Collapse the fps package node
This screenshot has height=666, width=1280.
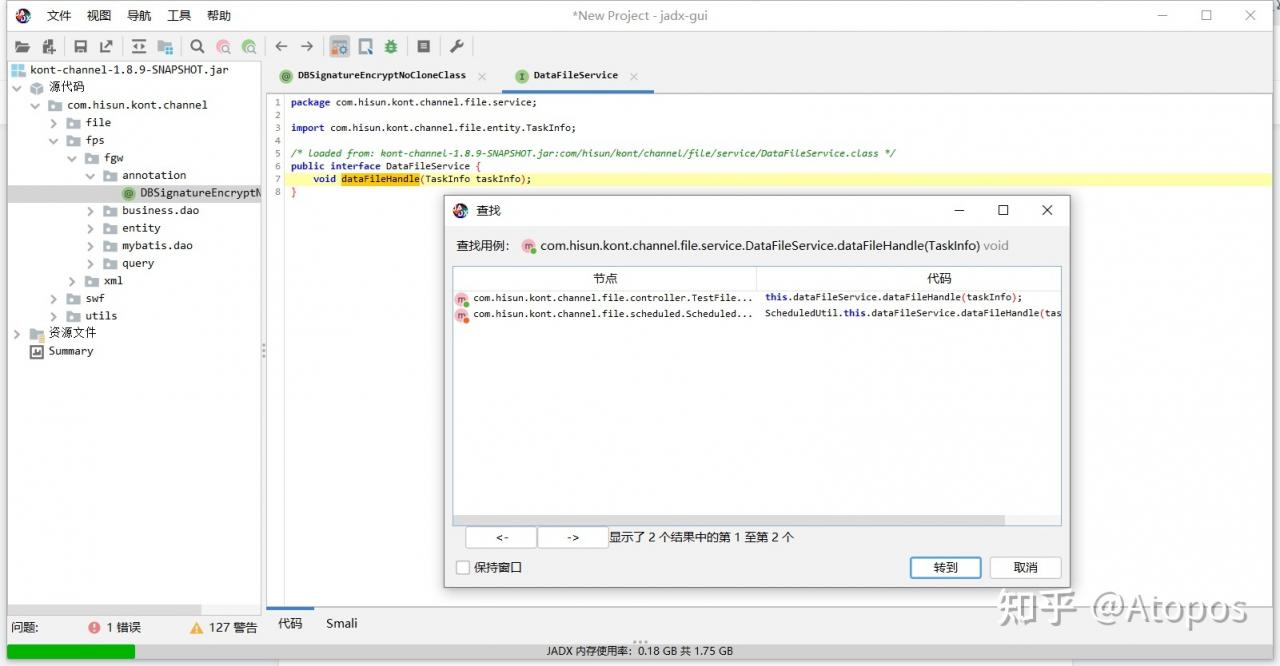(x=54, y=140)
